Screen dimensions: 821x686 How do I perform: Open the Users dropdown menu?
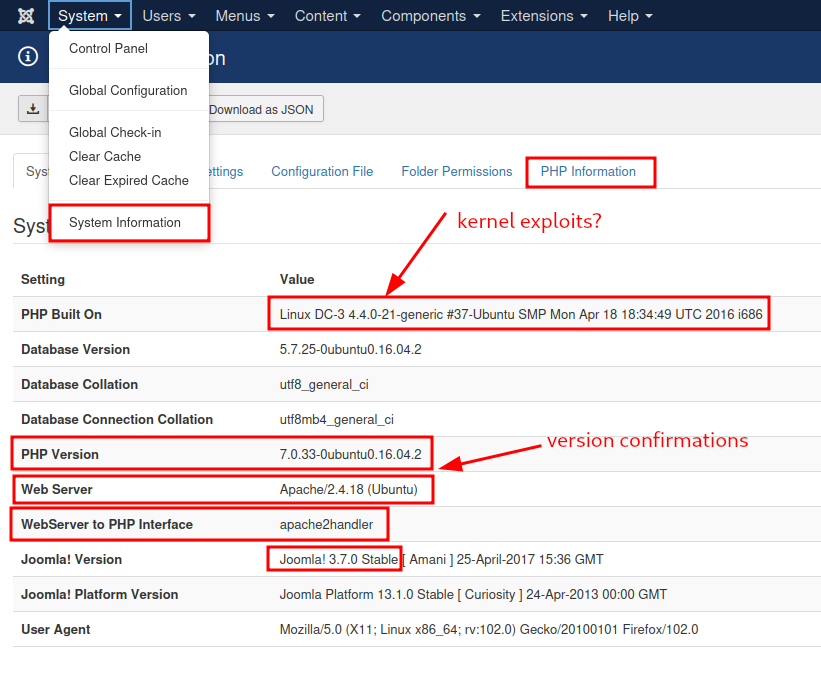(167, 15)
